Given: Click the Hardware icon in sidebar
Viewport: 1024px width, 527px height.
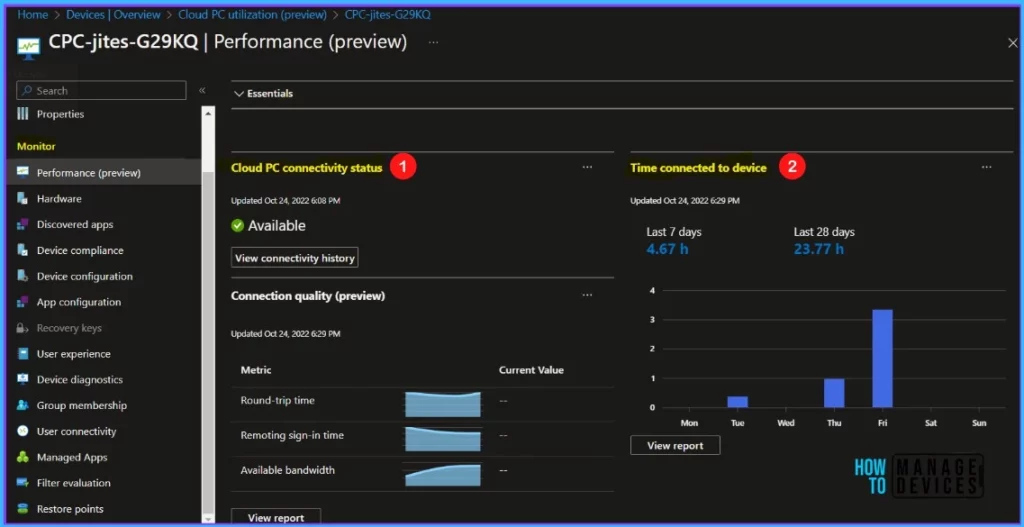Looking at the screenshot, I should [x=23, y=199].
